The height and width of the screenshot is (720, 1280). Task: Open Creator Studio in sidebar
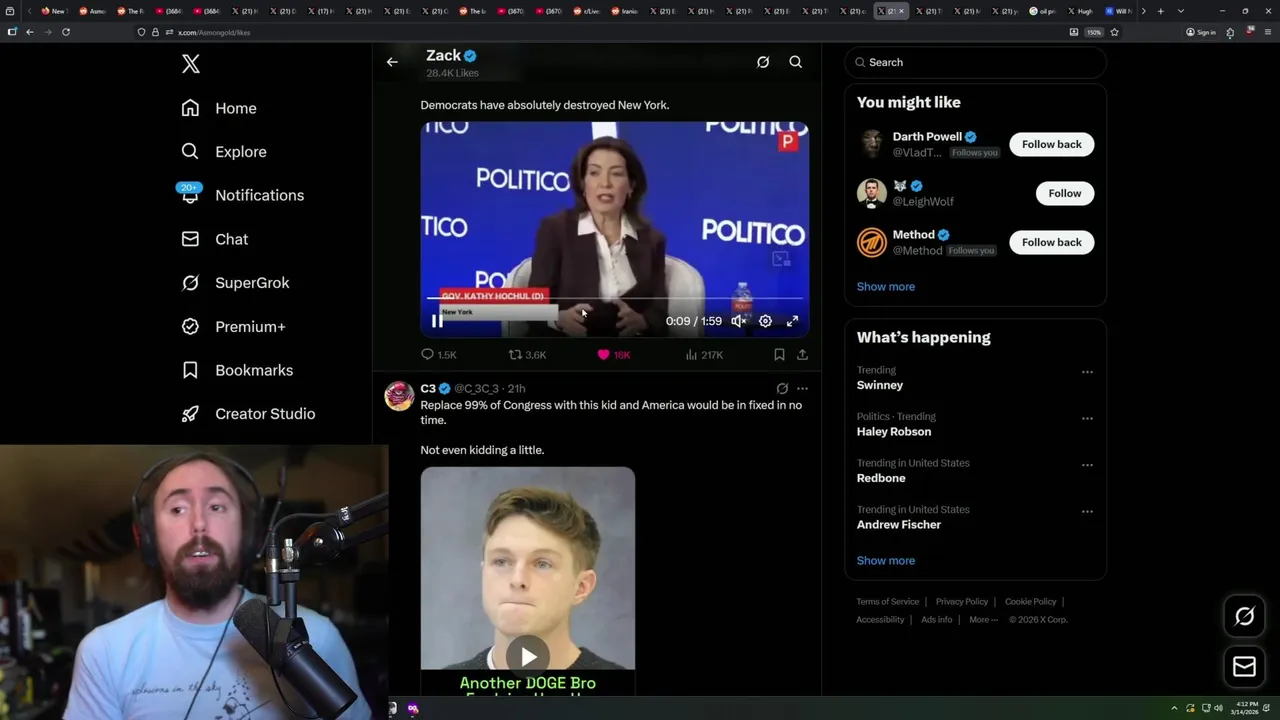pyautogui.click(x=248, y=414)
